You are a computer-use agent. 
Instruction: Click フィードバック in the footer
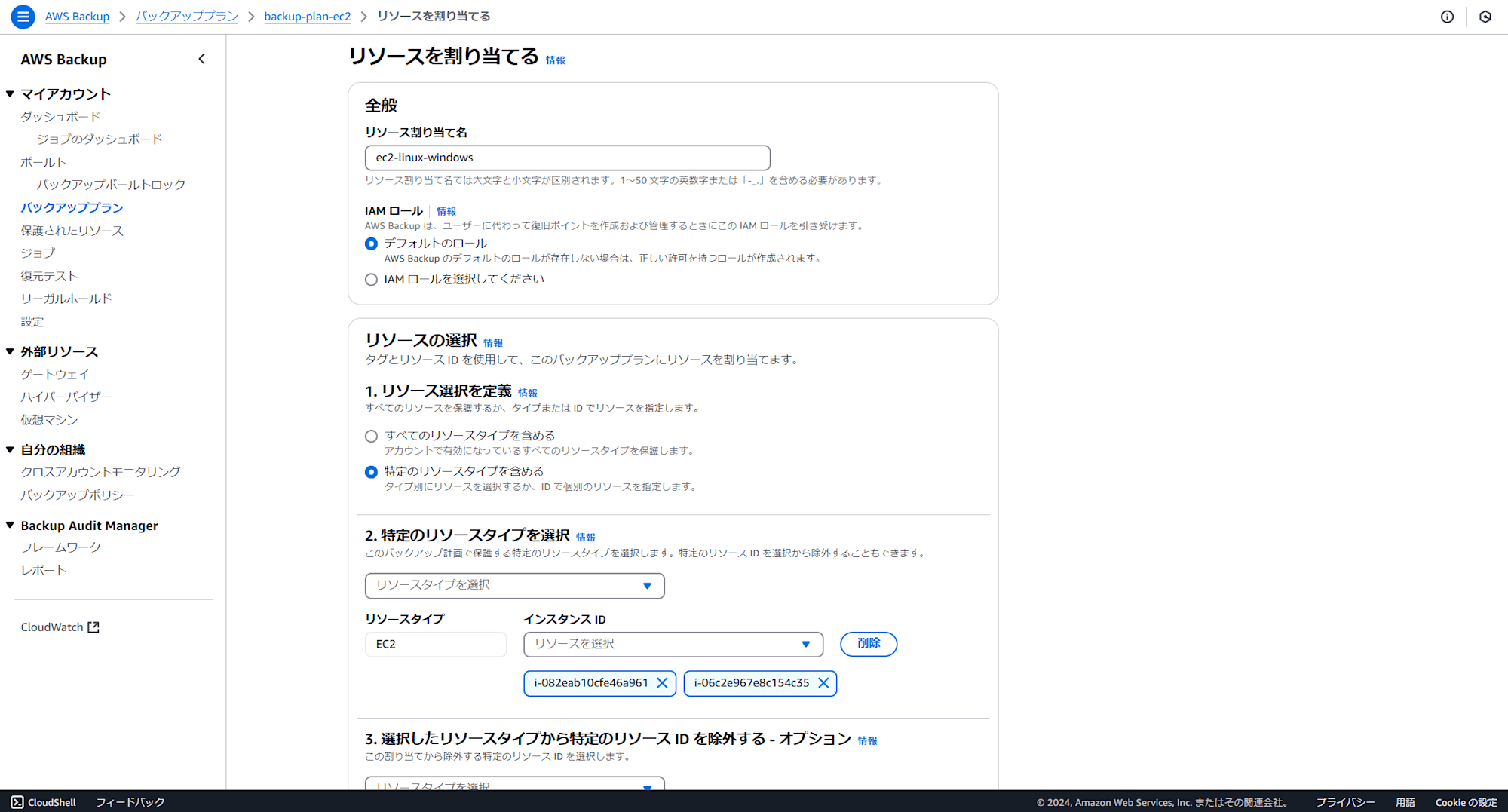(130, 802)
